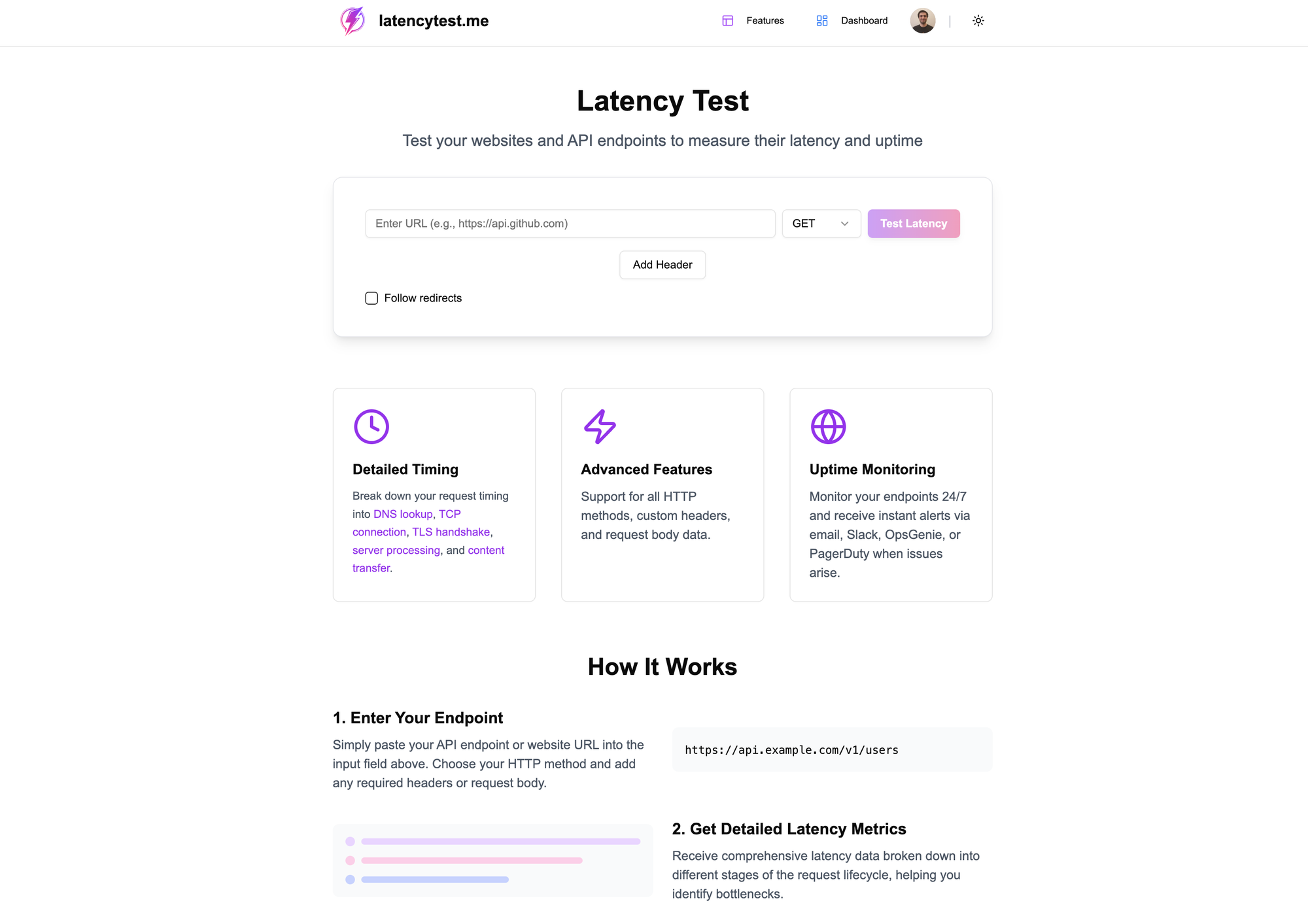Enable the Follow redirects checkbox
Screen dimensions: 1308x924
point(371,298)
